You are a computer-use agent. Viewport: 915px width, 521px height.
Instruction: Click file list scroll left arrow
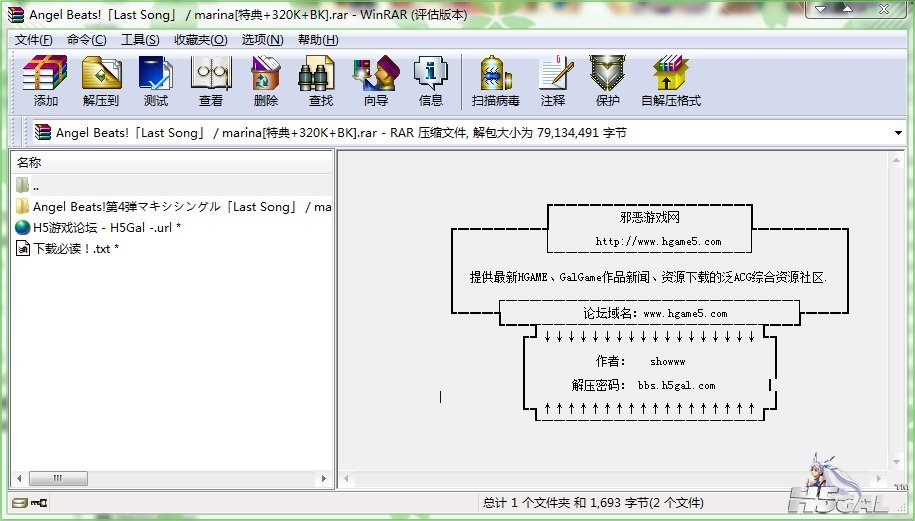19,478
